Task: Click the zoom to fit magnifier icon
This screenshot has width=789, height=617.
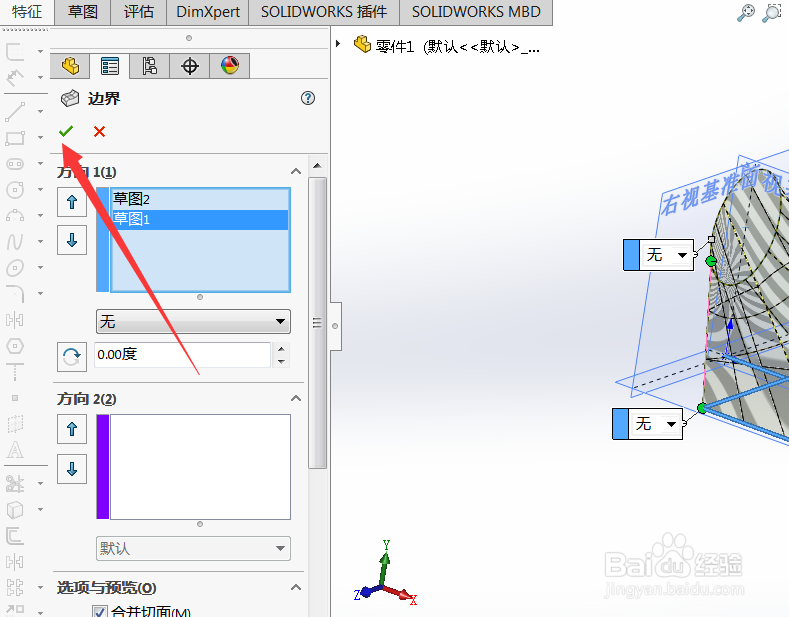Action: [x=746, y=13]
